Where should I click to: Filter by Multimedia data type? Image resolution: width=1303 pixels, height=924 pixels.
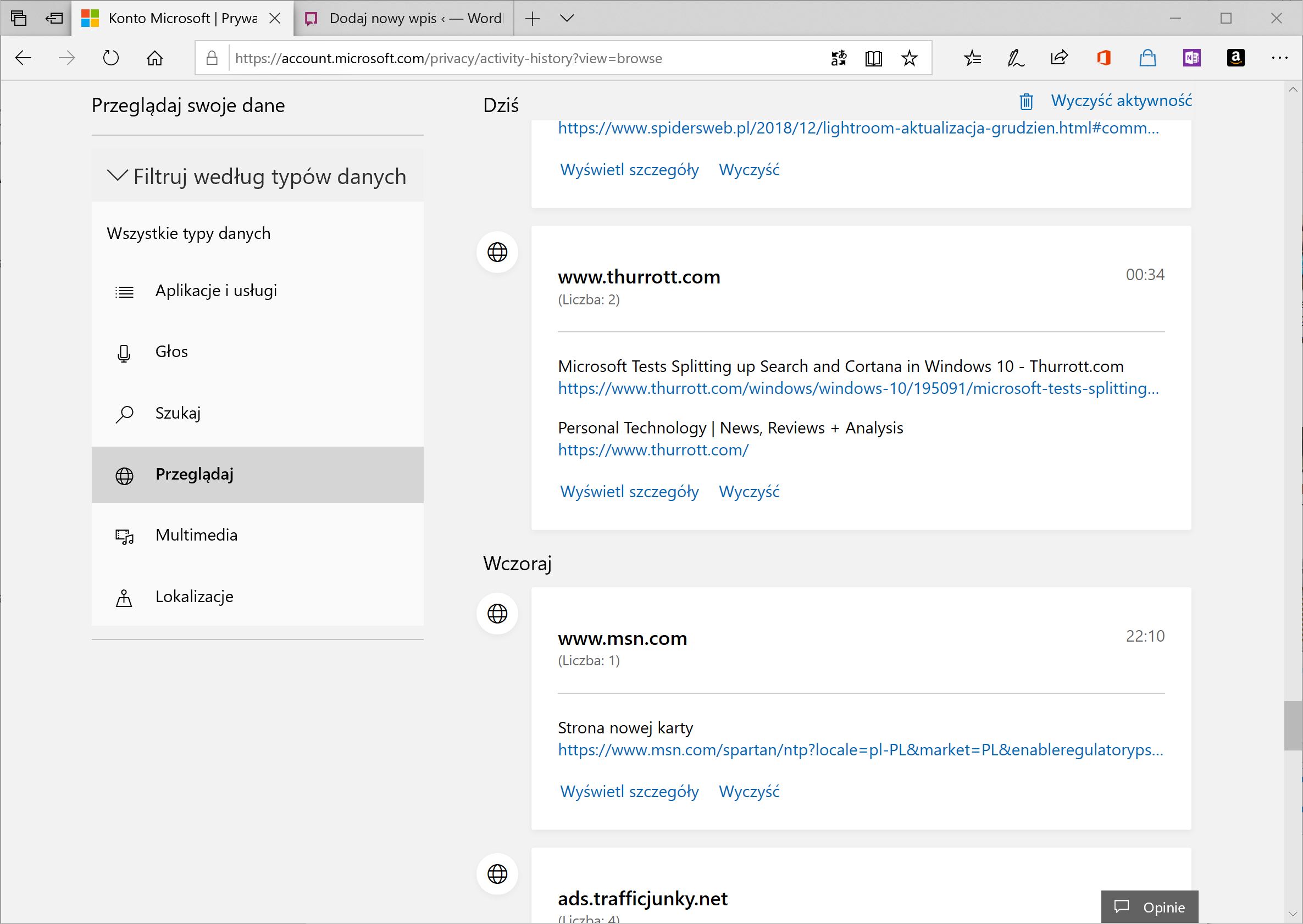click(257, 536)
